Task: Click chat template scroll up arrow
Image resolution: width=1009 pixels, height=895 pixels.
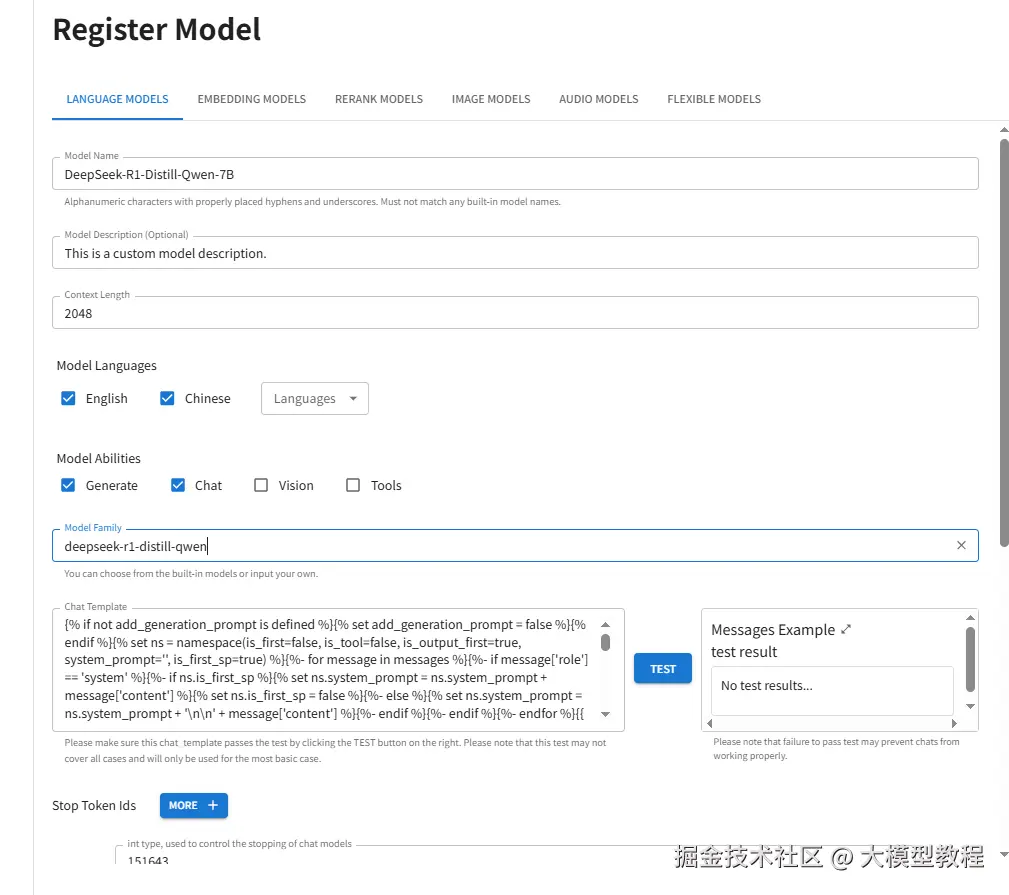Action: coord(606,625)
